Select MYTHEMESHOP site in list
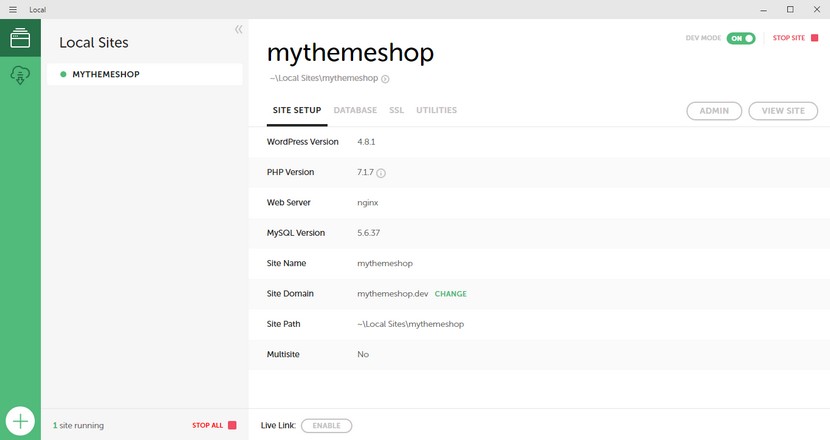830x440 pixels. pos(145,74)
